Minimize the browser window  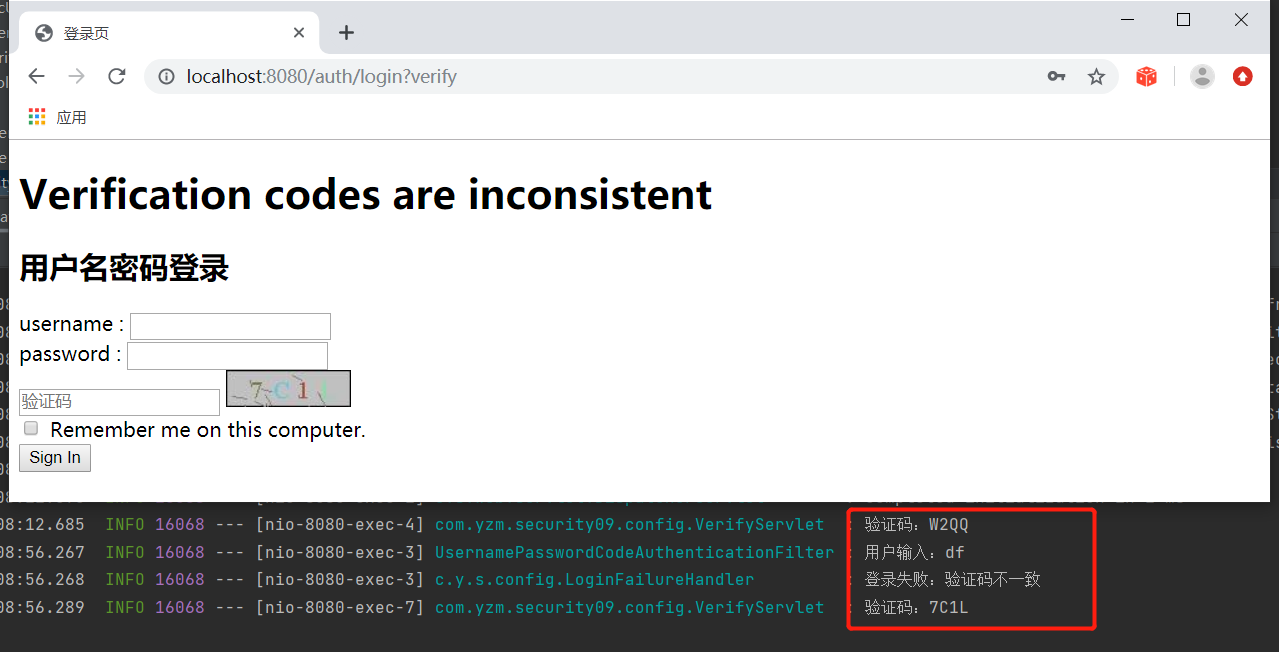[1127, 20]
